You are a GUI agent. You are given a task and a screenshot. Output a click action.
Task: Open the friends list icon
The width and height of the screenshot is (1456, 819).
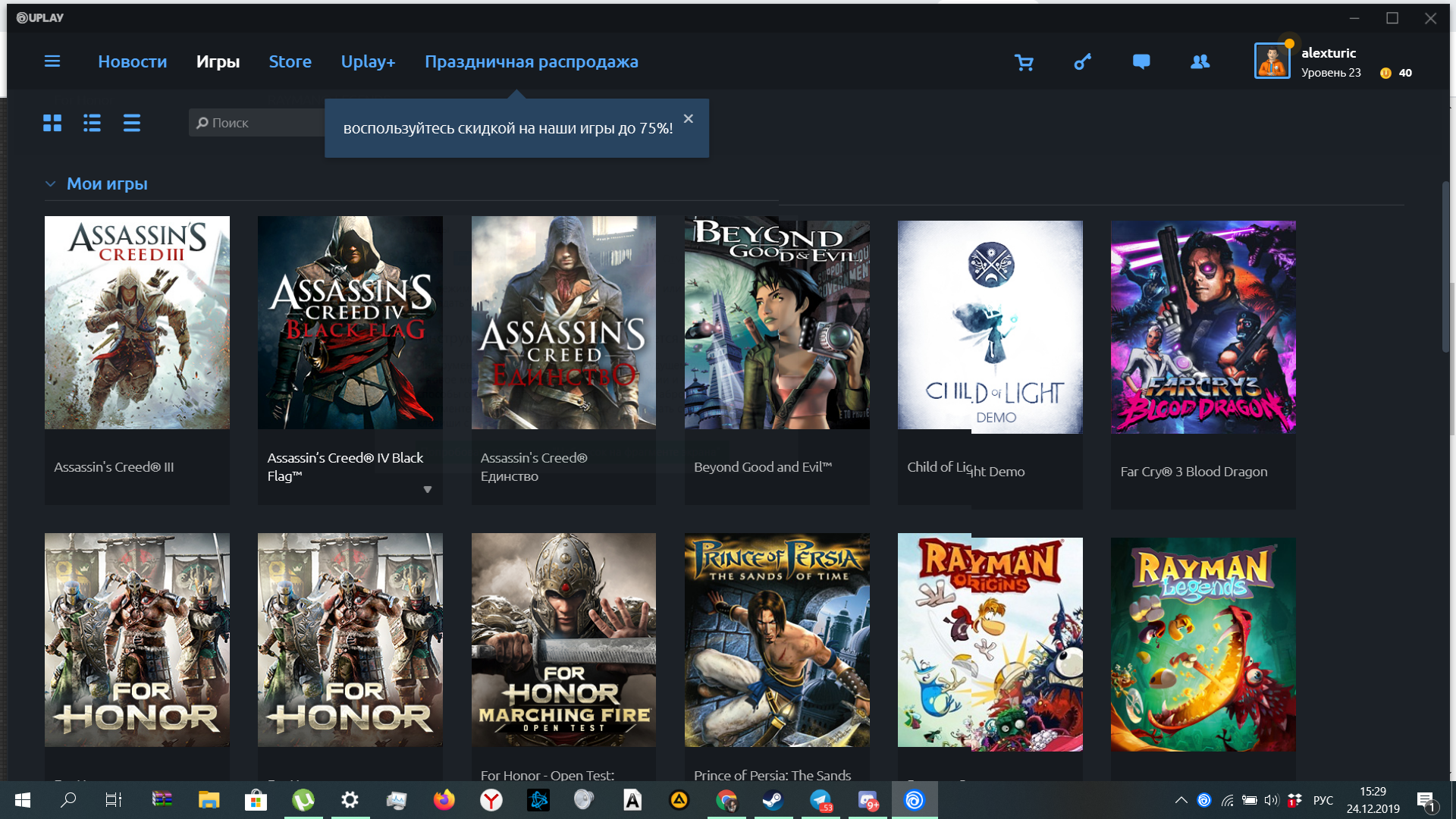(1200, 62)
